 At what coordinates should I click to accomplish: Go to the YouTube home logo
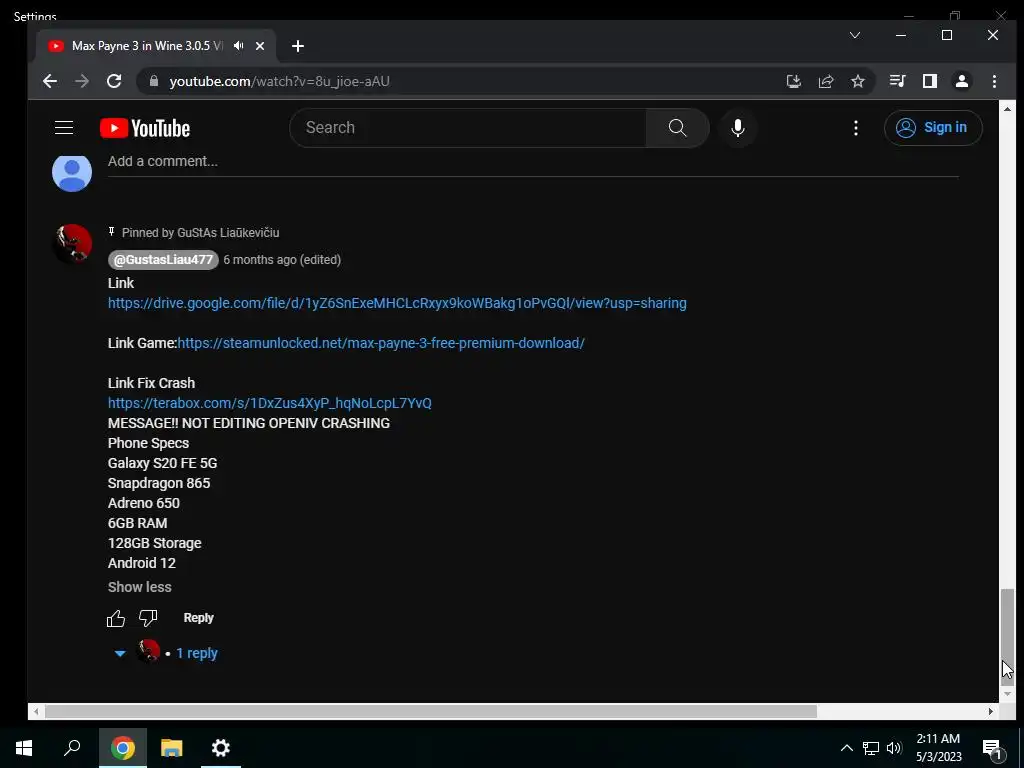pos(145,128)
